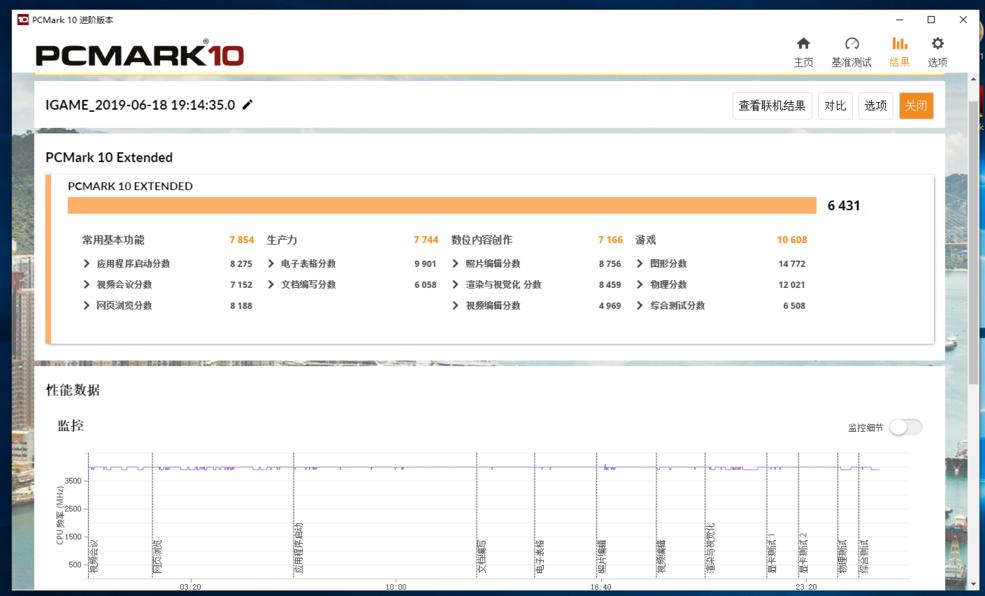Click the 照片编辑 marker on the chart

tap(602, 556)
